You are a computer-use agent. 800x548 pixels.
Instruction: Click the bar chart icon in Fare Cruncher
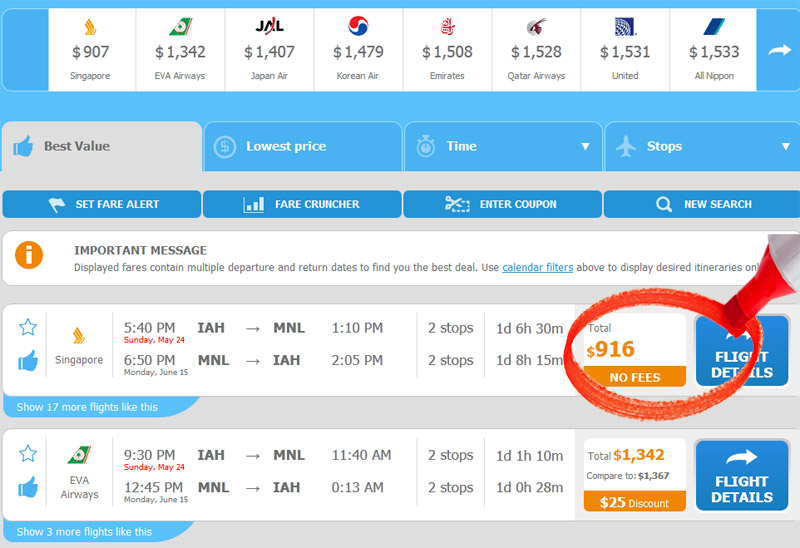click(254, 205)
